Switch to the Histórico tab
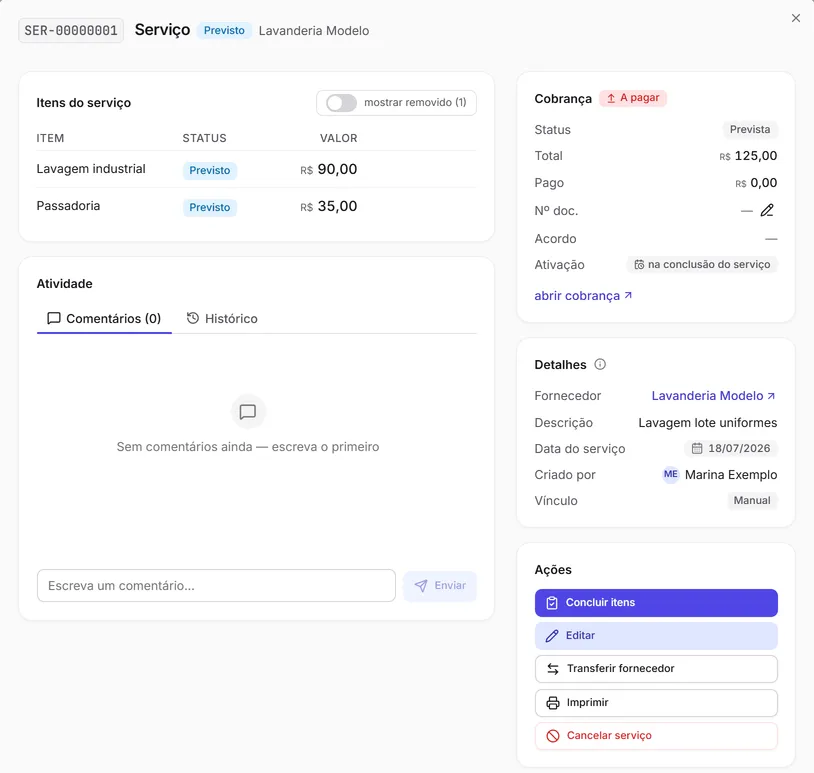Viewport: 814px width, 773px height. [x=222, y=318]
